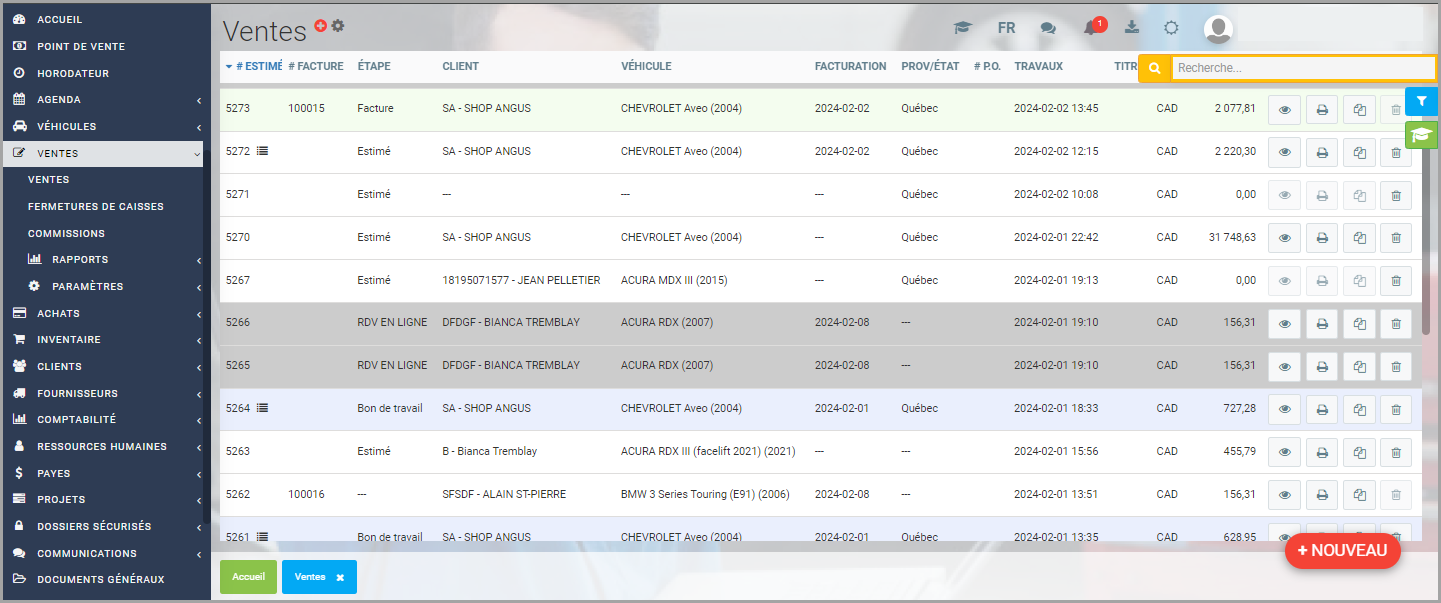Print estimate 5272 using its printer icon
The image size is (1441, 603).
pyautogui.click(x=1322, y=152)
